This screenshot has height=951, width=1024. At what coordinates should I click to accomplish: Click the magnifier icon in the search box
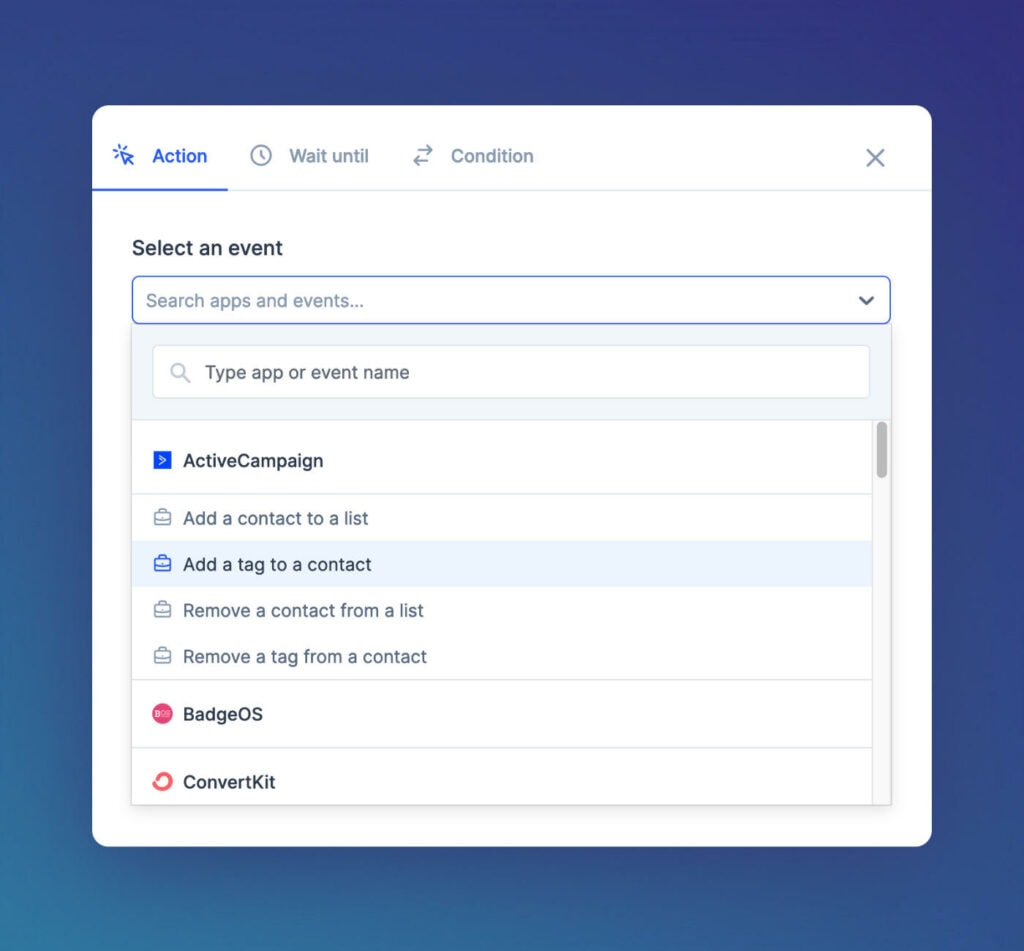click(180, 372)
